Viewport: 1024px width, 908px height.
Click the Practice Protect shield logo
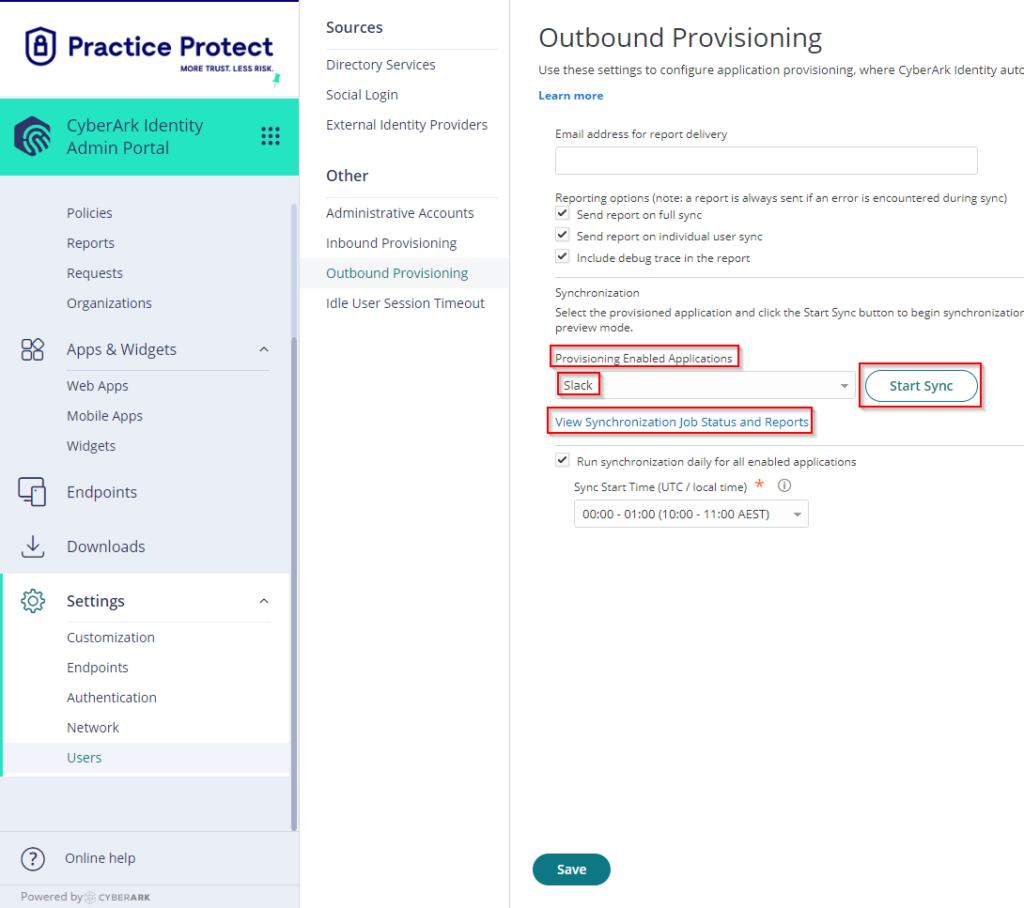click(x=40, y=46)
